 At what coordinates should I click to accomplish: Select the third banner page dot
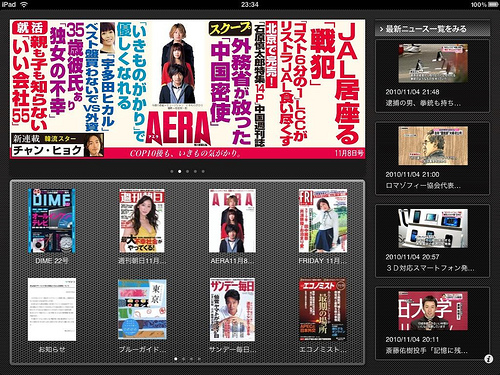click(x=187, y=171)
